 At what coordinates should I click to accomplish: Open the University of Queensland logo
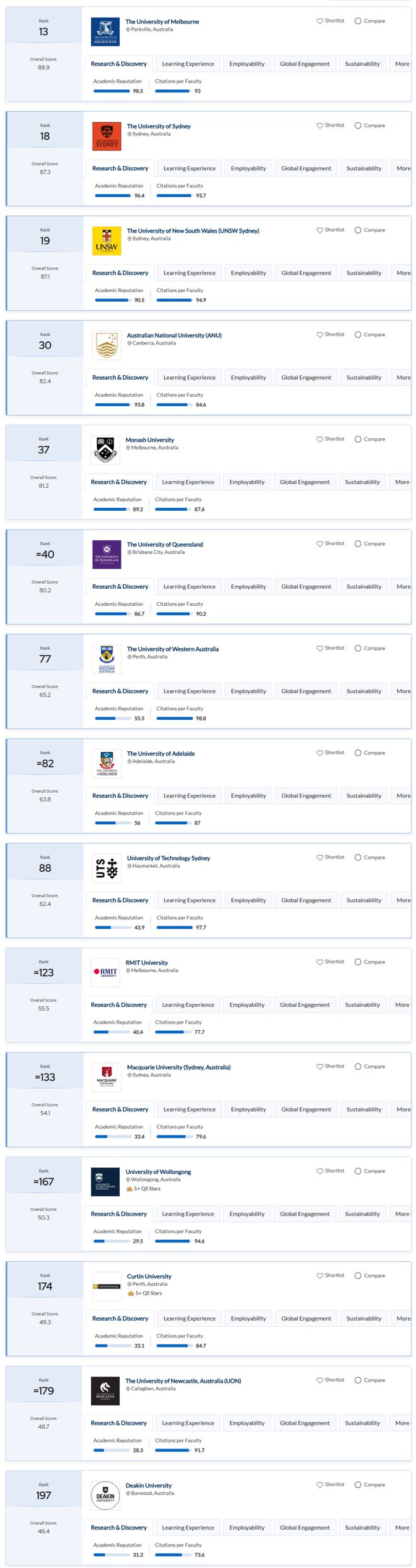[107, 554]
